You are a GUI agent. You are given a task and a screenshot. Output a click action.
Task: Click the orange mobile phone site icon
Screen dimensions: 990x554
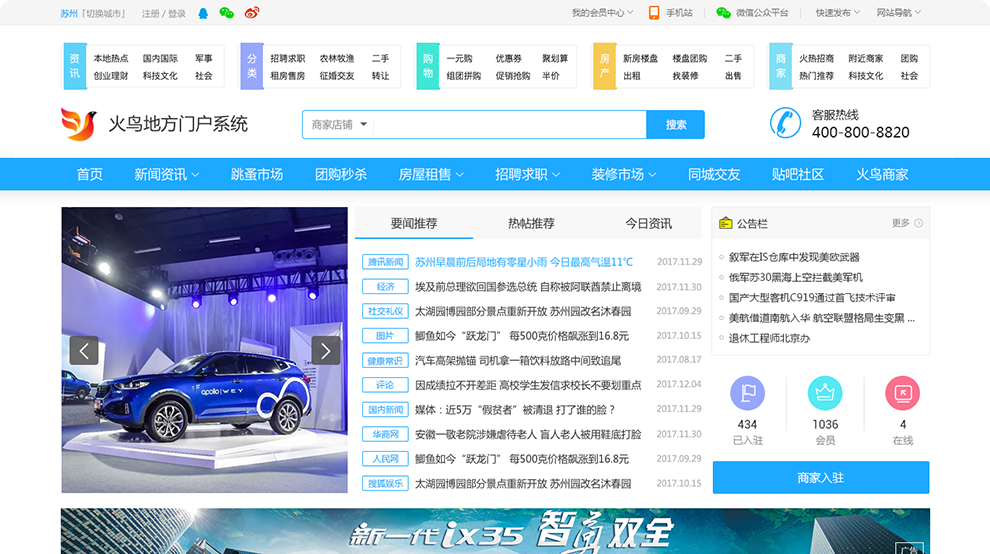click(x=654, y=13)
